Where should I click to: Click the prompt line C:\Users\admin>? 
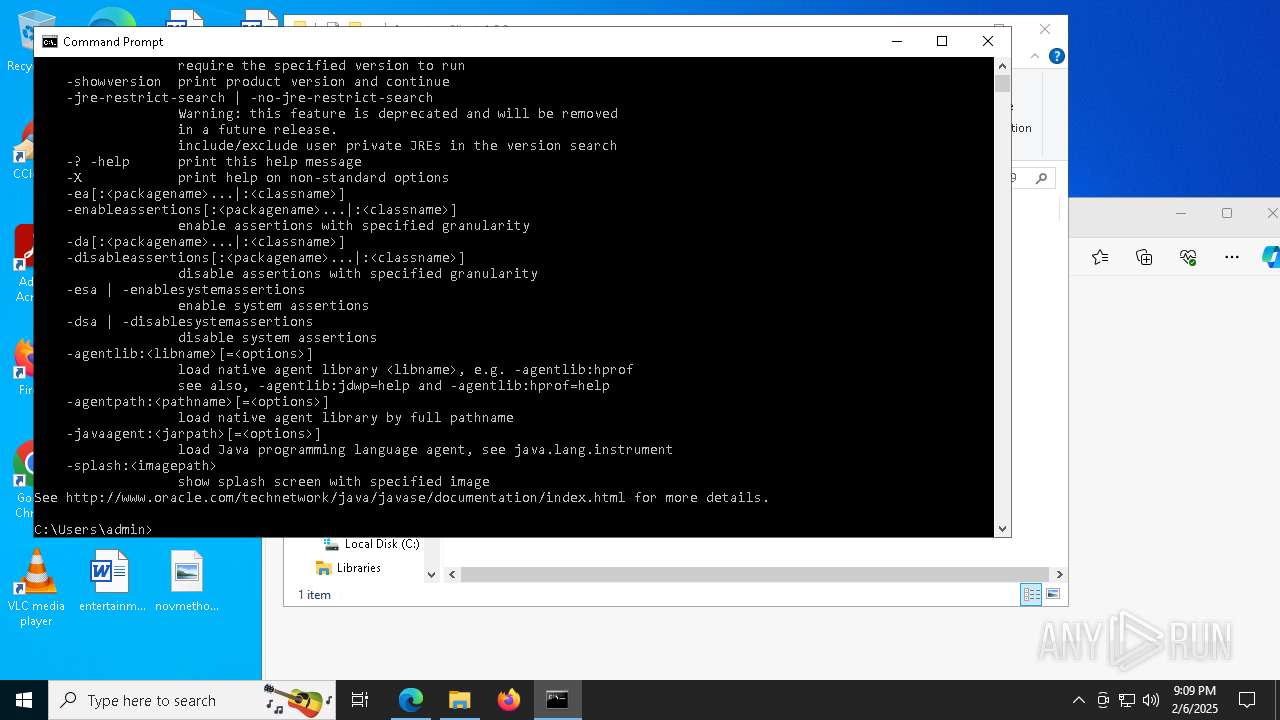pyautogui.click(x=93, y=529)
